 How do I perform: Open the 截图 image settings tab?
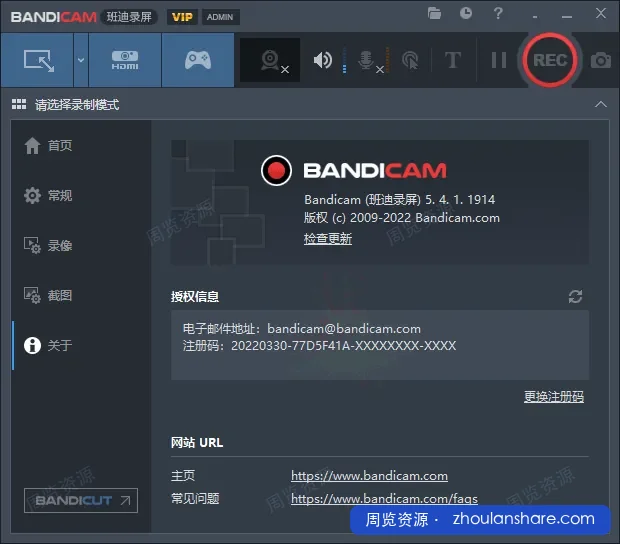pyautogui.click(x=48, y=295)
